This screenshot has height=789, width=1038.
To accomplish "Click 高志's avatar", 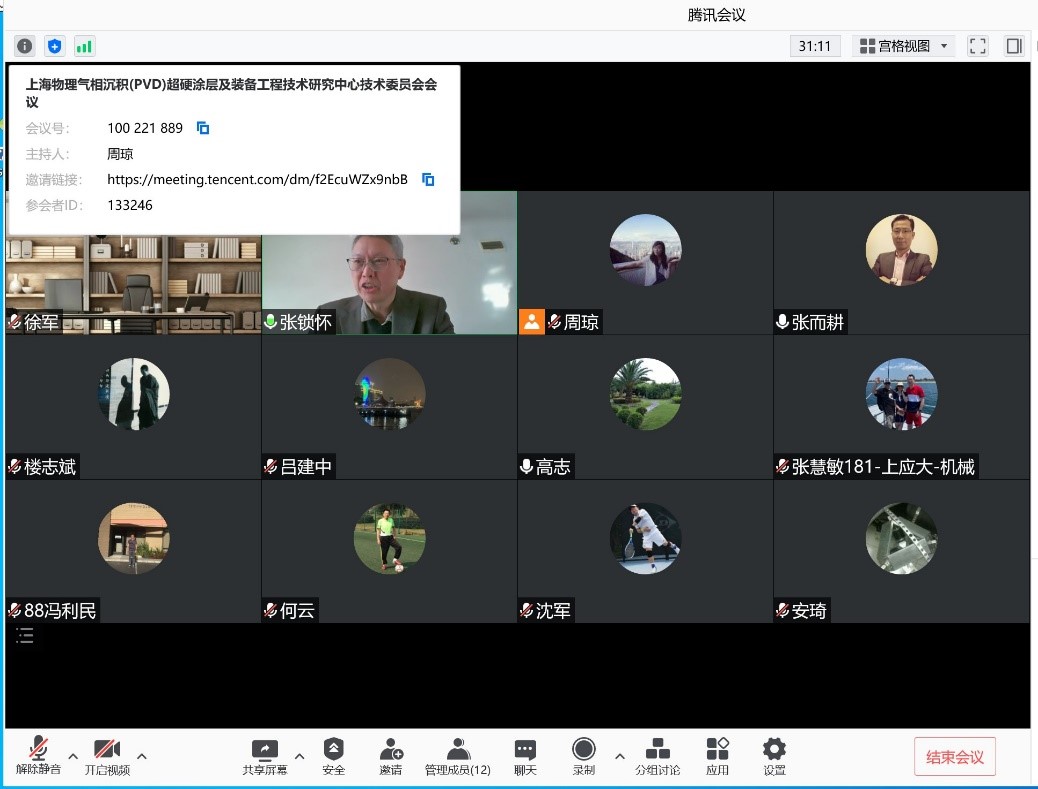I will [645, 394].
